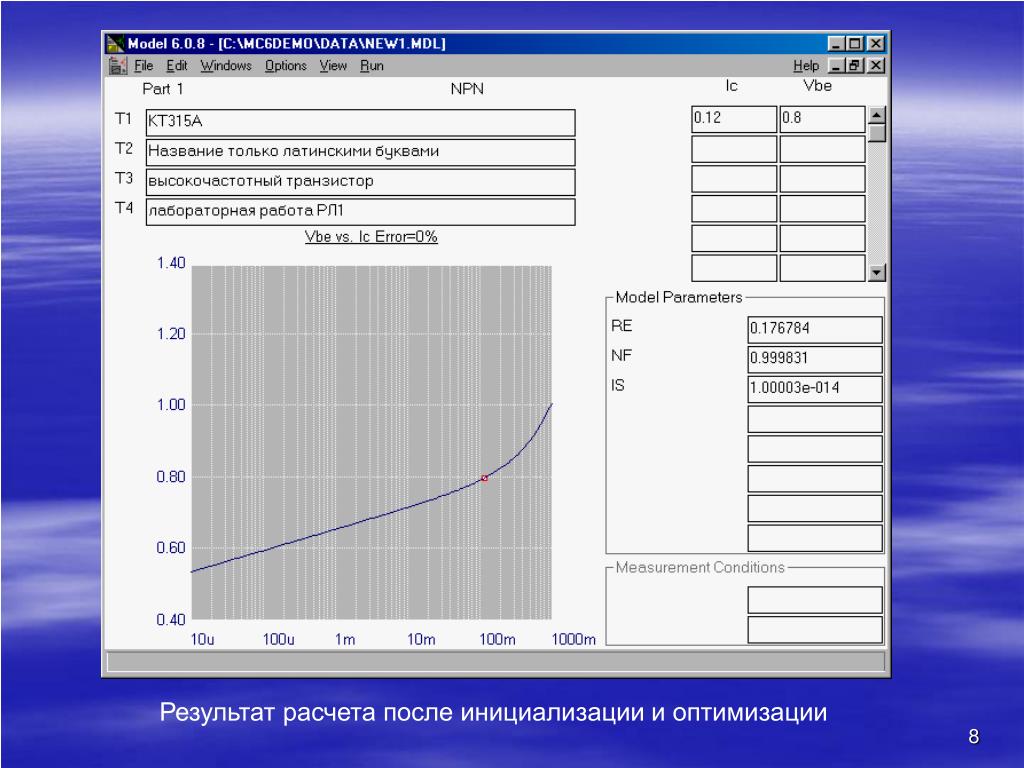
Task: Open the Help menu
Action: coord(806,66)
